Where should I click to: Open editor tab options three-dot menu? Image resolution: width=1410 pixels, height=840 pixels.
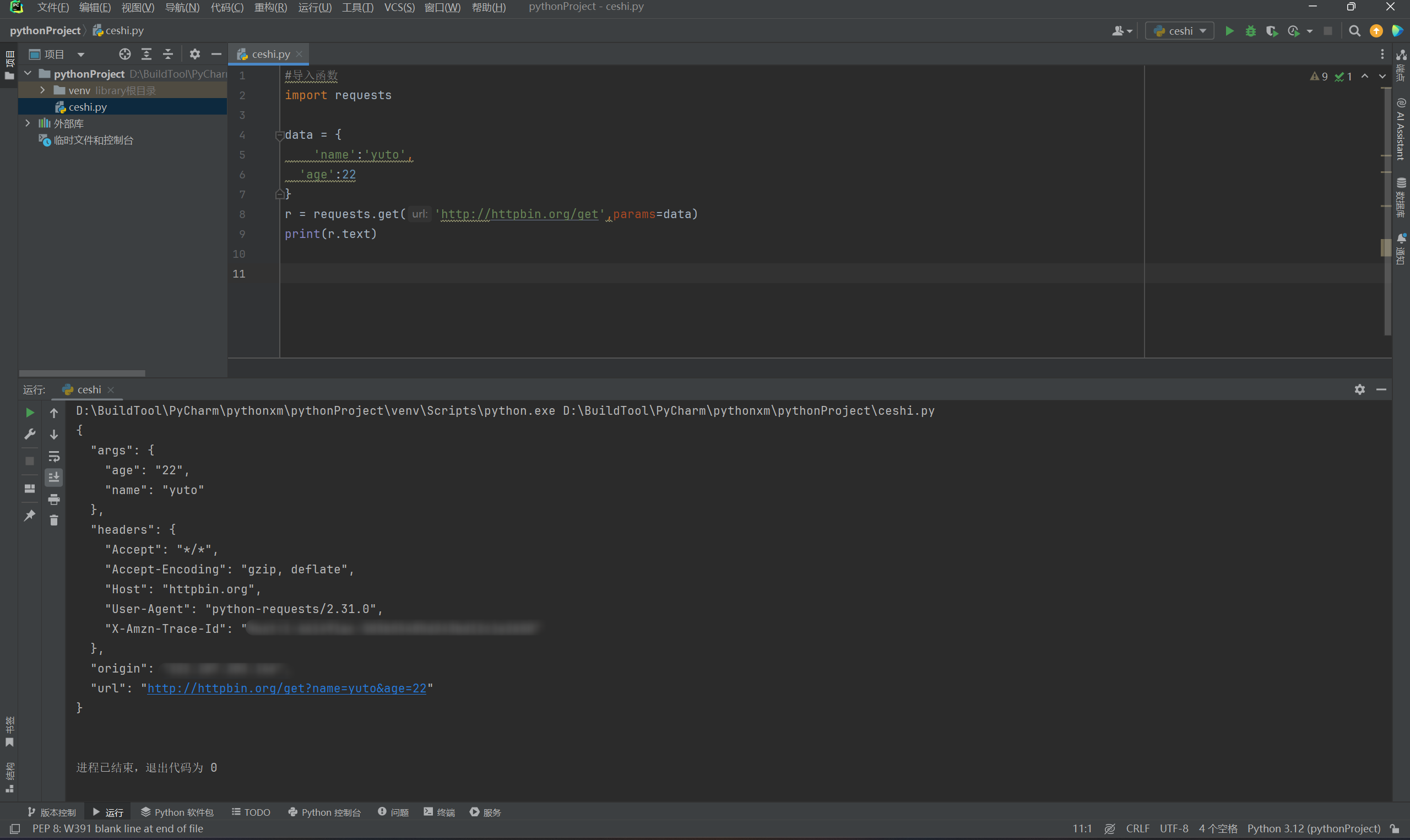click(x=1382, y=54)
